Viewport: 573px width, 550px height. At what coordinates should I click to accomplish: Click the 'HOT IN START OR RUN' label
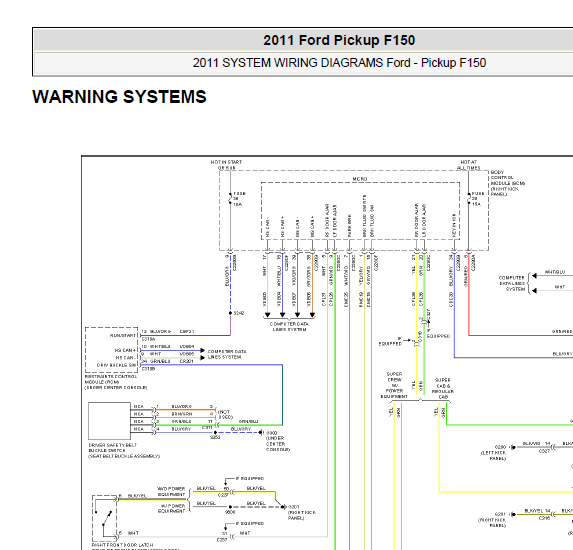pos(226,165)
